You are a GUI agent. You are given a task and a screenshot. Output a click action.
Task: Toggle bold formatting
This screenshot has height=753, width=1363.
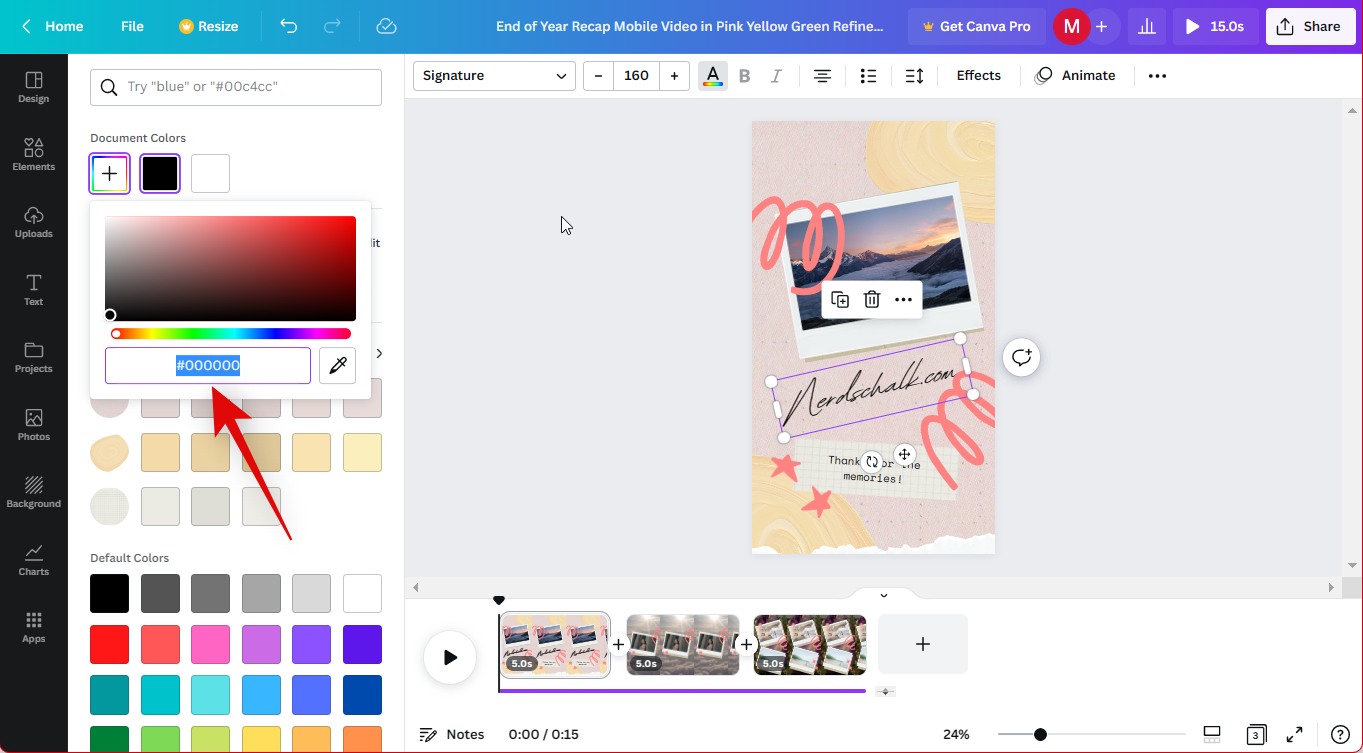coord(744,76)
